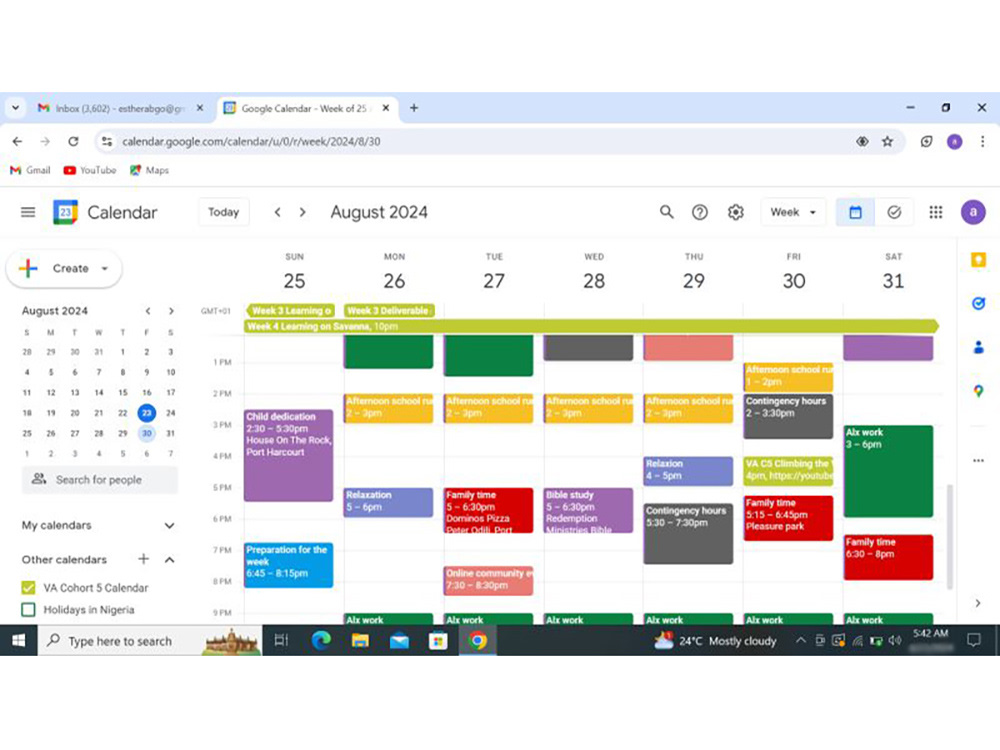This screenshot has height=750, width=1000.
Task: Collapse the side panel chevron
Action: 978,603
